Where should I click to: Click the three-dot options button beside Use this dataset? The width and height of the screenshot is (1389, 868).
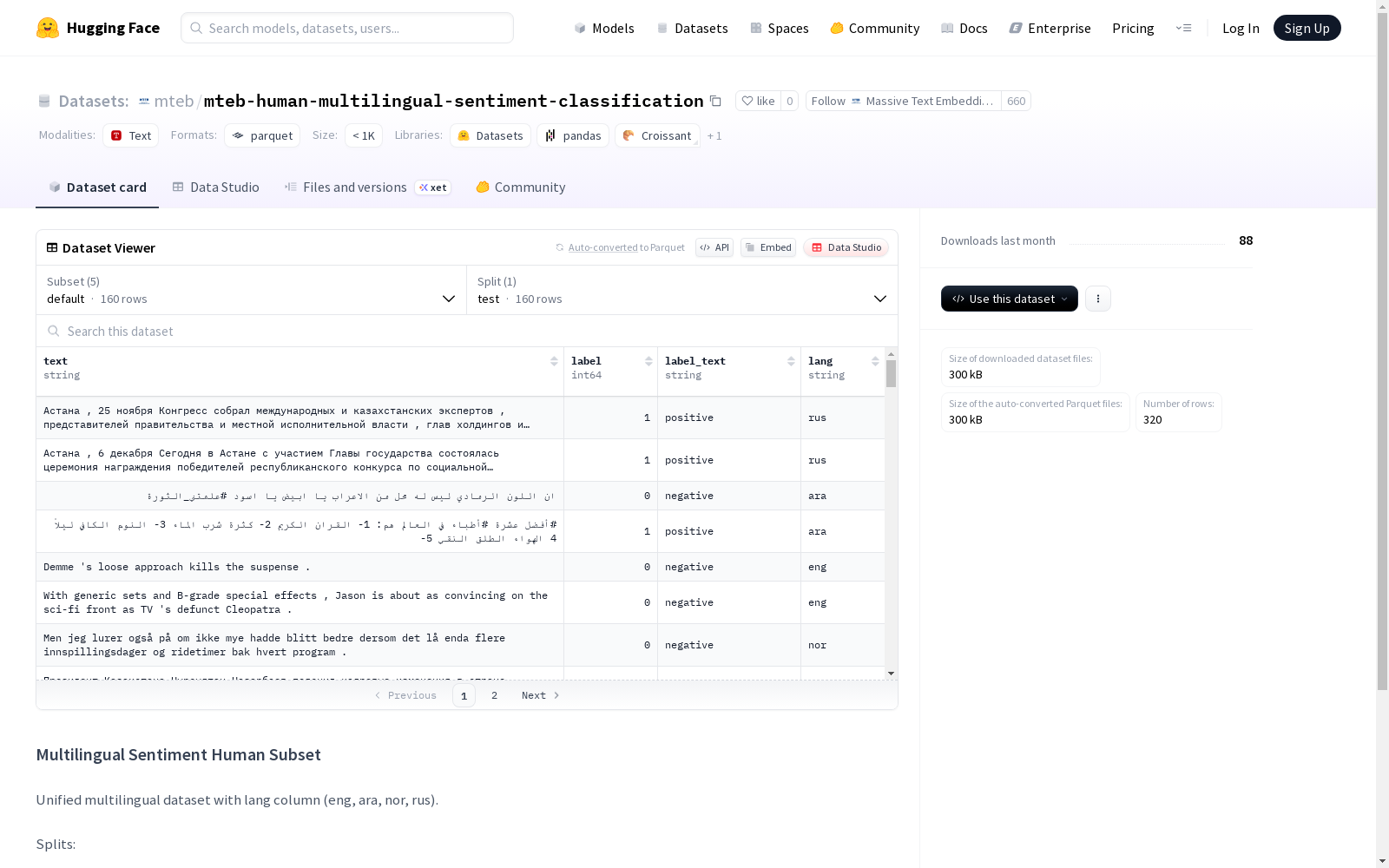click(1098, 299)
